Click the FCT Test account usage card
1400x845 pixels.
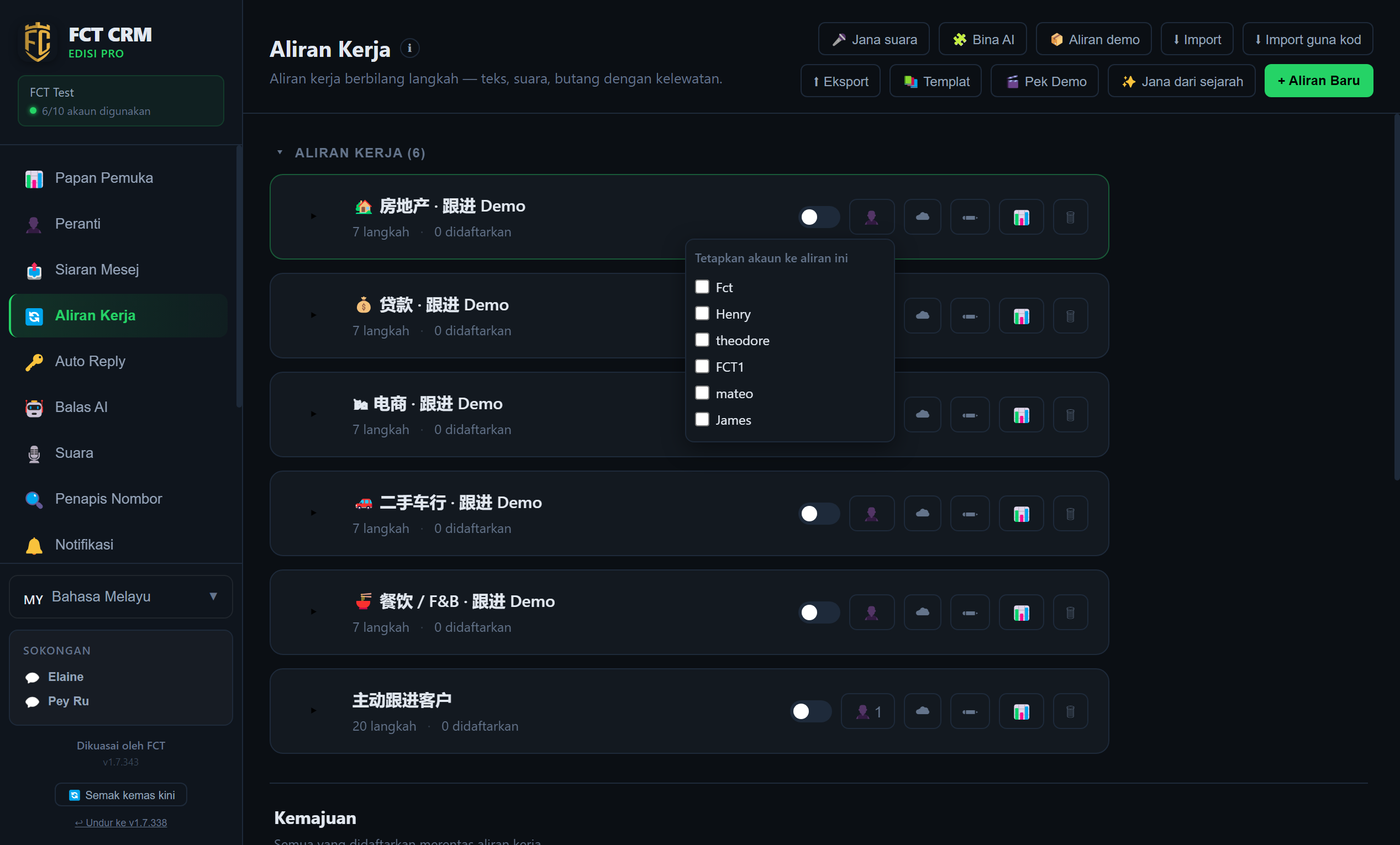pos(121,101)
